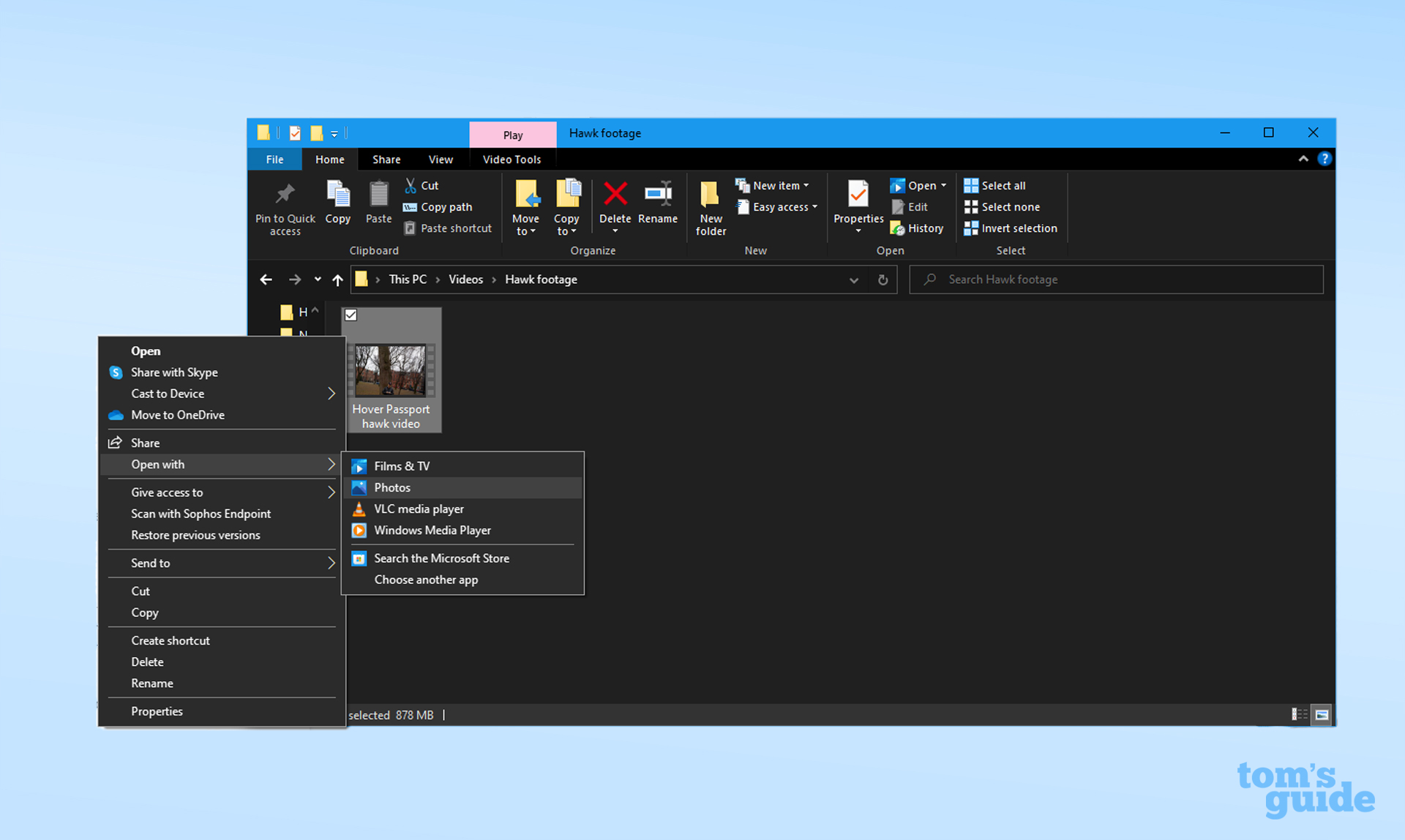Image resolution: width=1405 pixels, height=840 pixels.
Task: Click Restore previous versions in context menu
Action: point(195,535)
